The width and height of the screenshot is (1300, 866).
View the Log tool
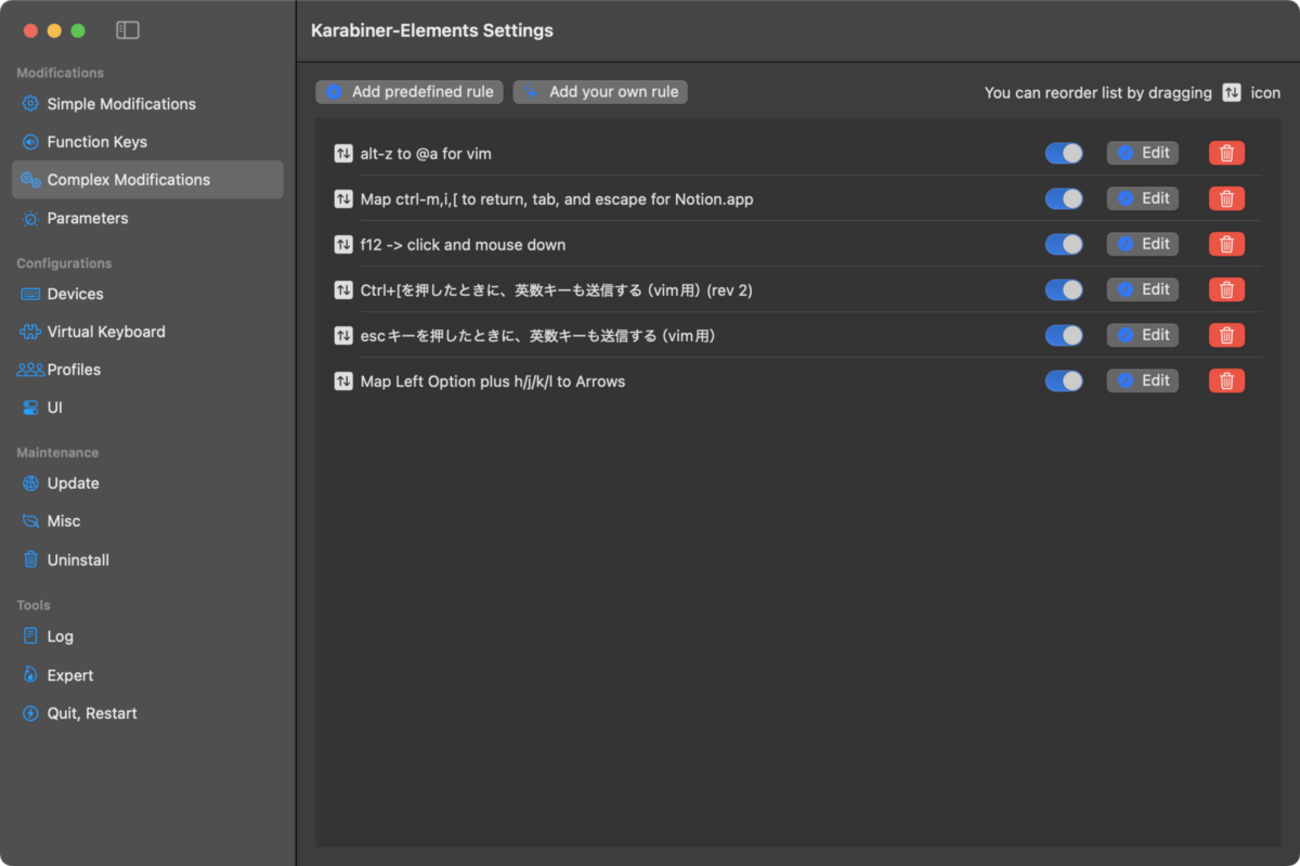coord(148,636)
